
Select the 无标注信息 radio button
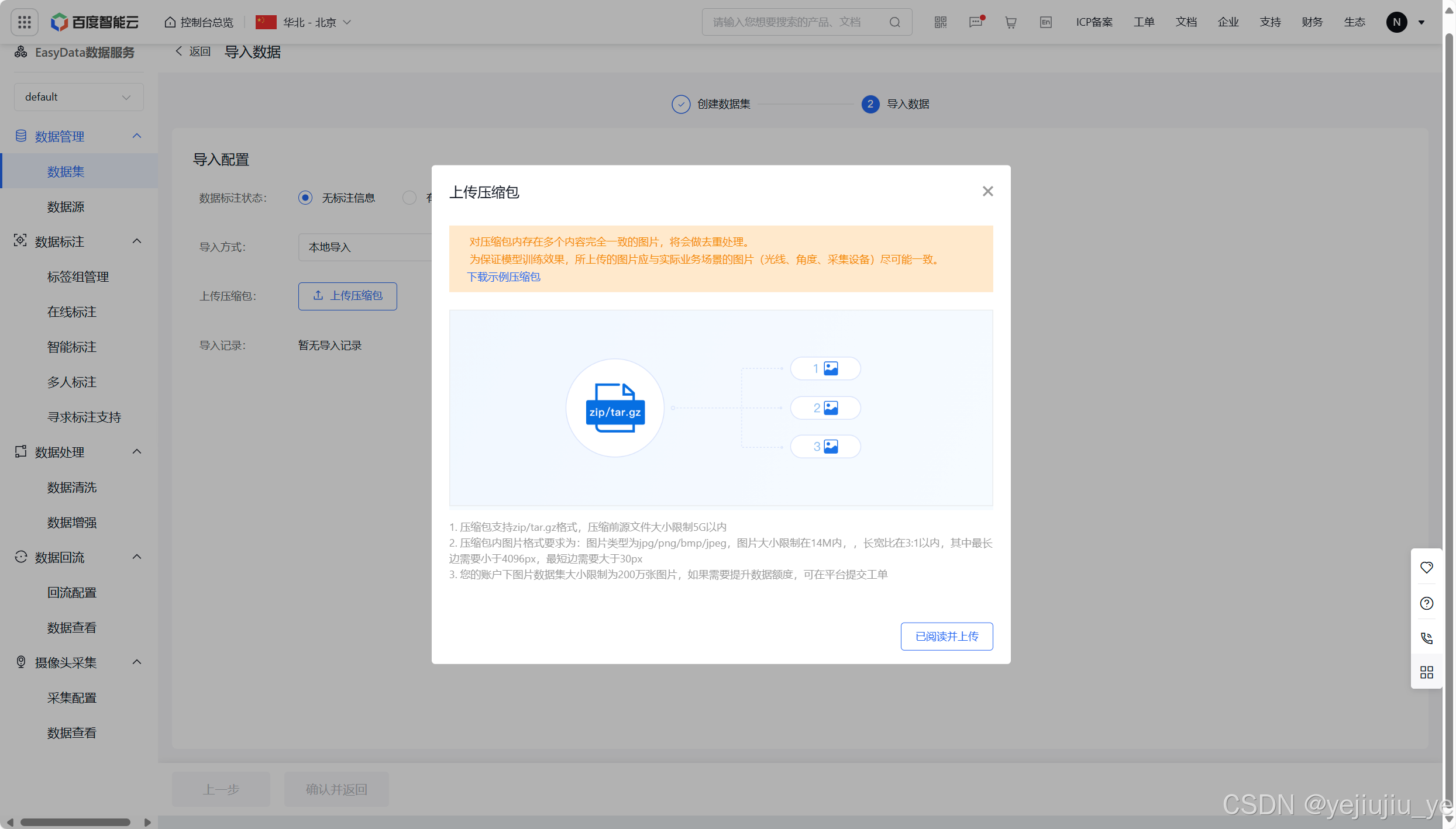click(x=305, y=198)
